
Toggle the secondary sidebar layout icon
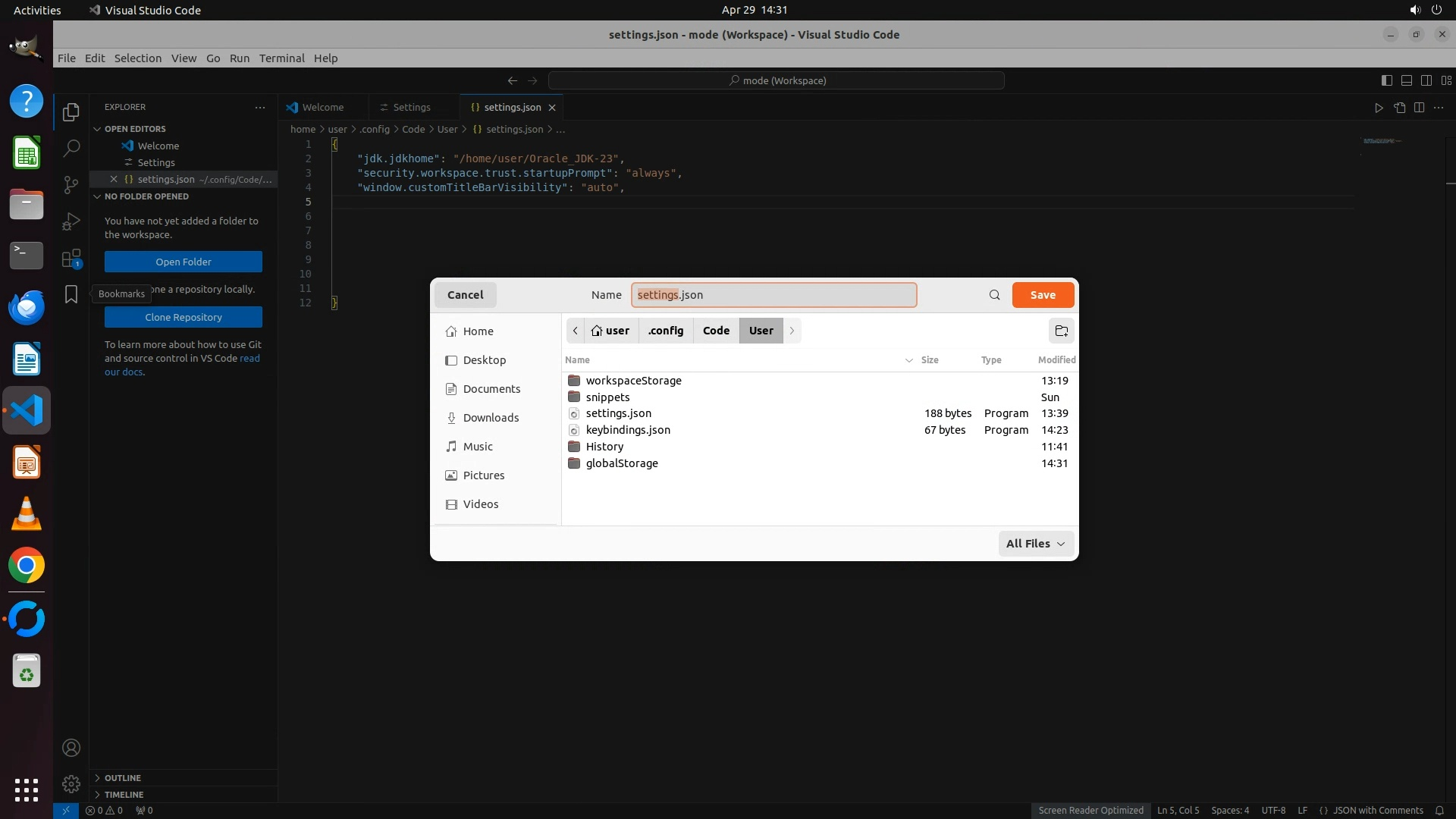click(x=1426, y=80)
